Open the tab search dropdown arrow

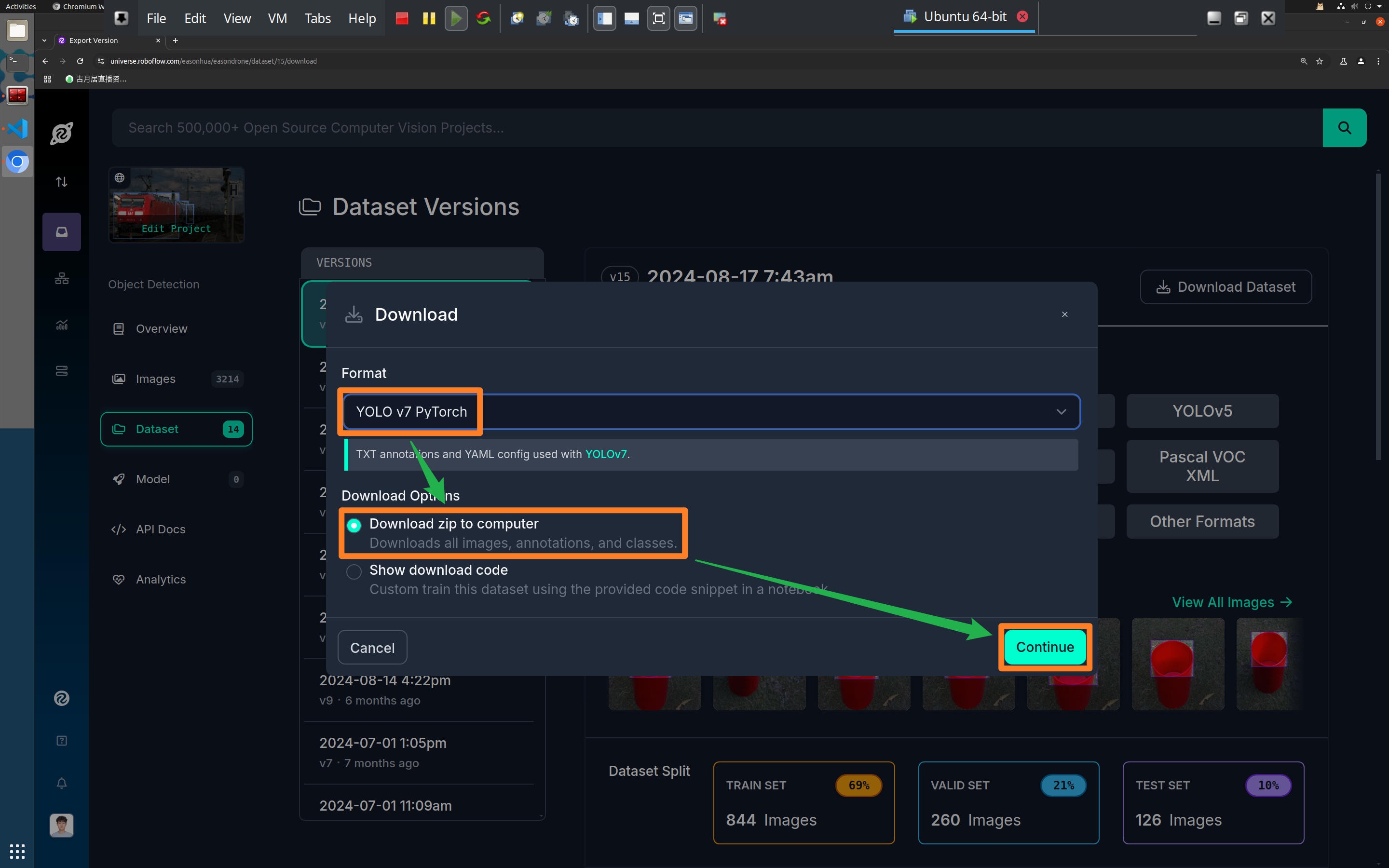point(44,40)
